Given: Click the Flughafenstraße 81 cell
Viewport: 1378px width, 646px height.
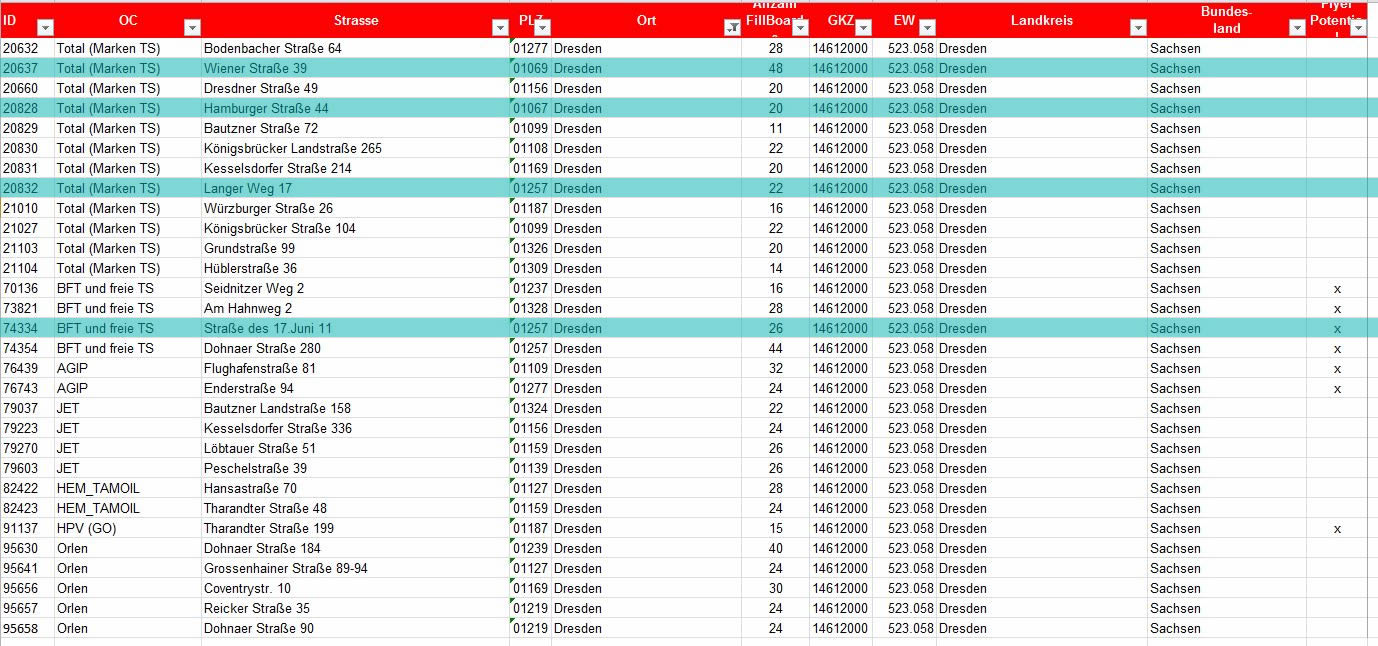Looking at the screenshot, I should [355, 368].
